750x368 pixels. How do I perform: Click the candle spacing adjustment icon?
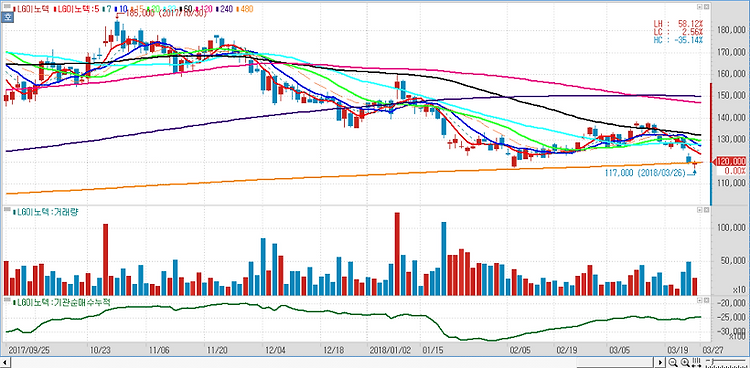(696, 362)
